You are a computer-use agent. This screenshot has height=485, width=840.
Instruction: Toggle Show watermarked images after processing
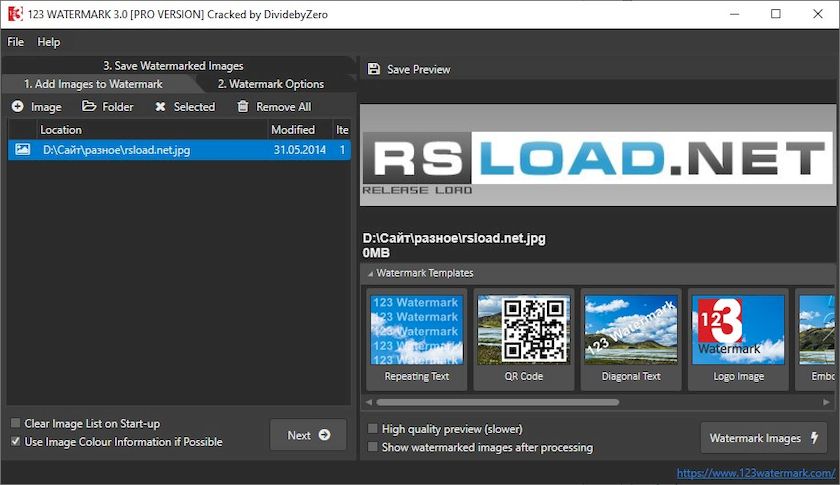click(x=373, y=447)
